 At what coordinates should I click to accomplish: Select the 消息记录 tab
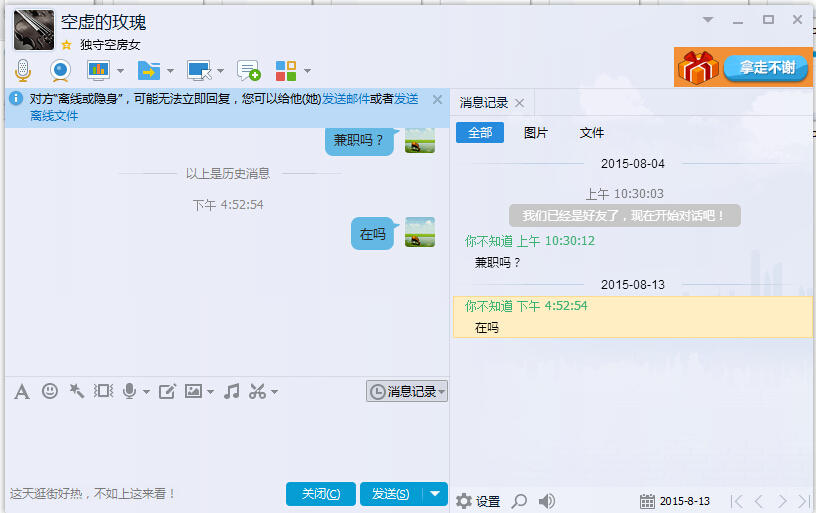pyautogui.click(x=484, y=103)
